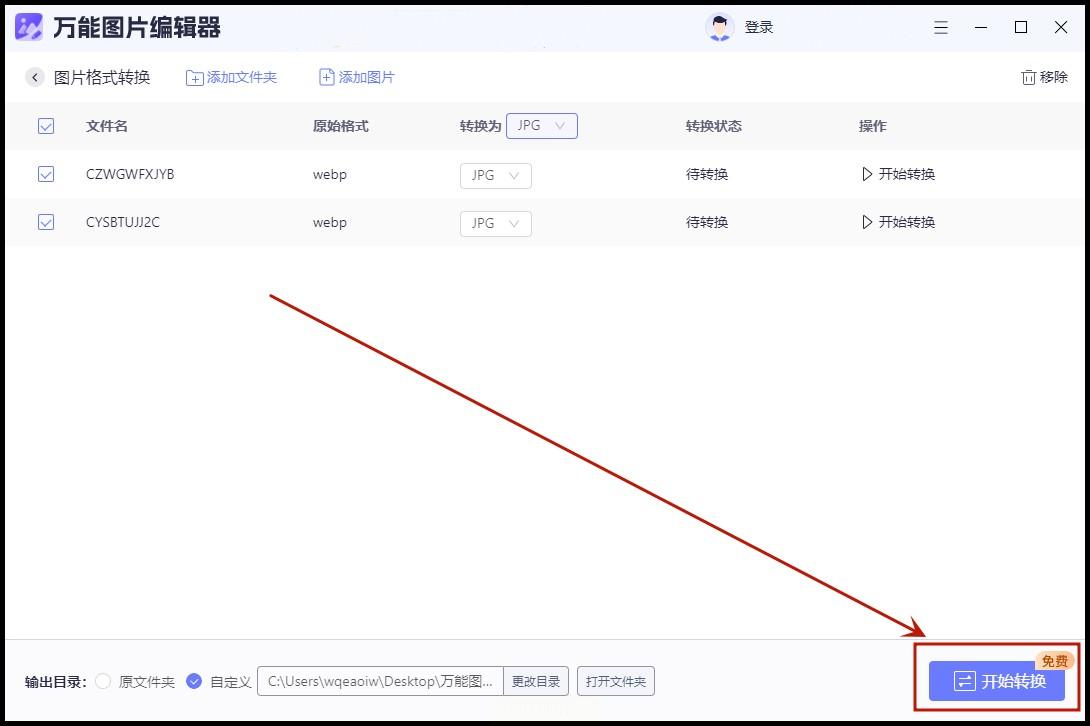The width and height of the screenshot is (1090, 726).
Task: Expand JPG format dropdown for CZWGWFXJYB
Action: coord(496,175)
